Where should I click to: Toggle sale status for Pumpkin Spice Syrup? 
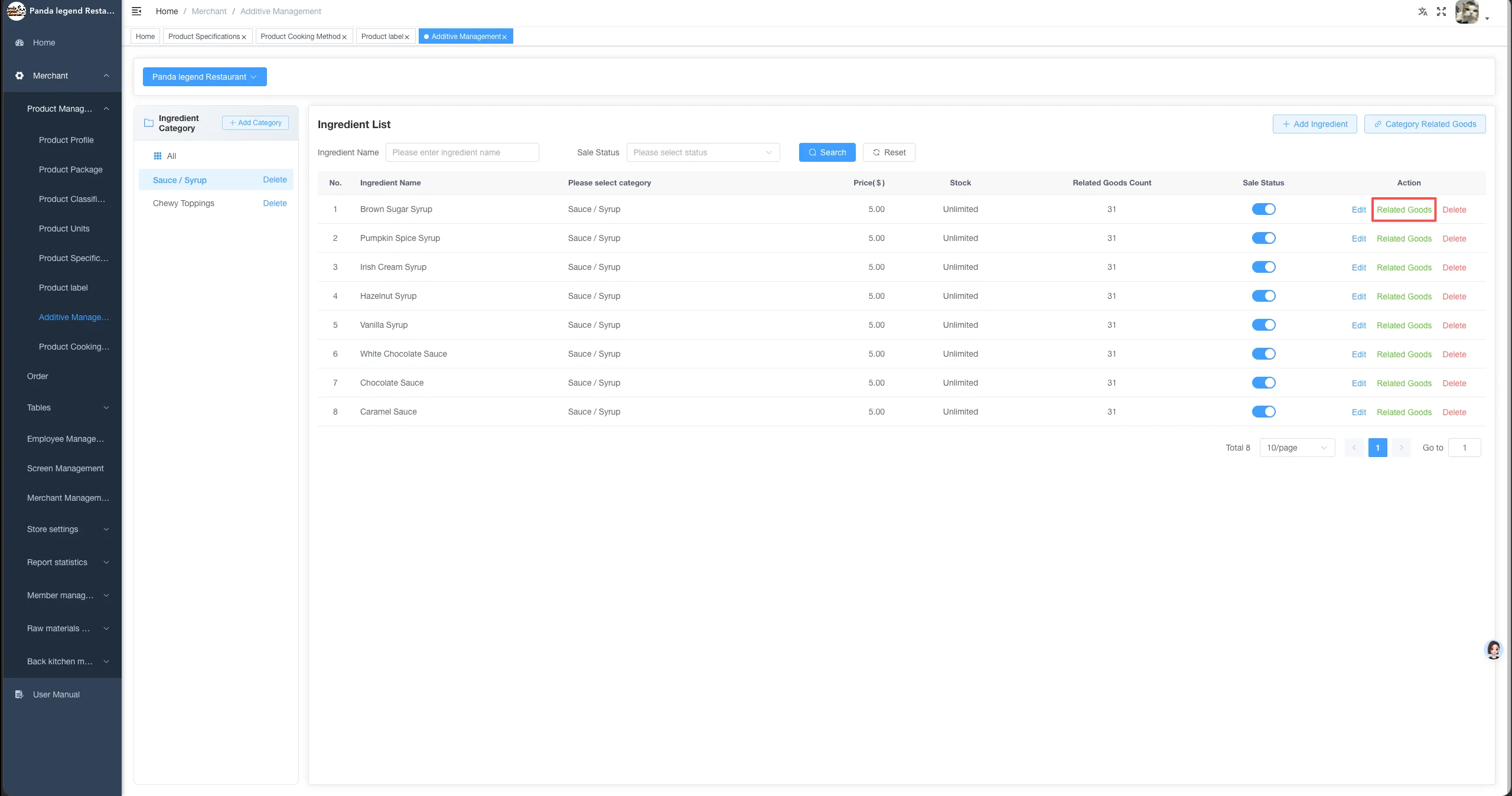pos(1263,238)
